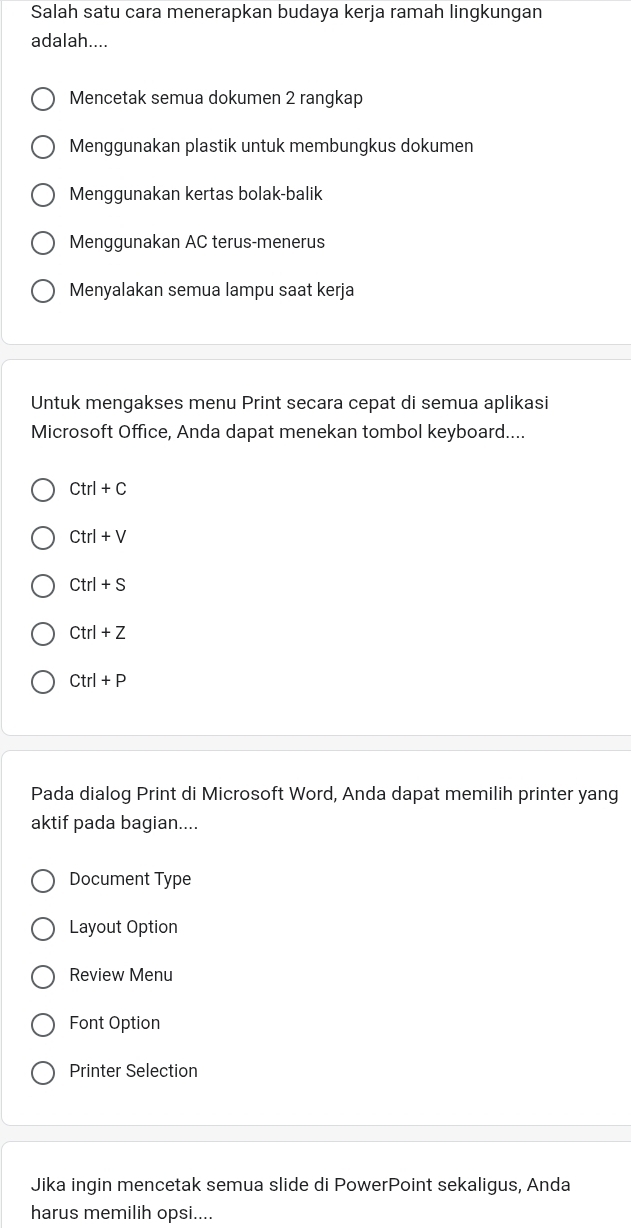Select the 'Mencetak semua dokumen 2 rangkap' option
The height and width of the screenshot is (1228, 631).
click(43, 99)
